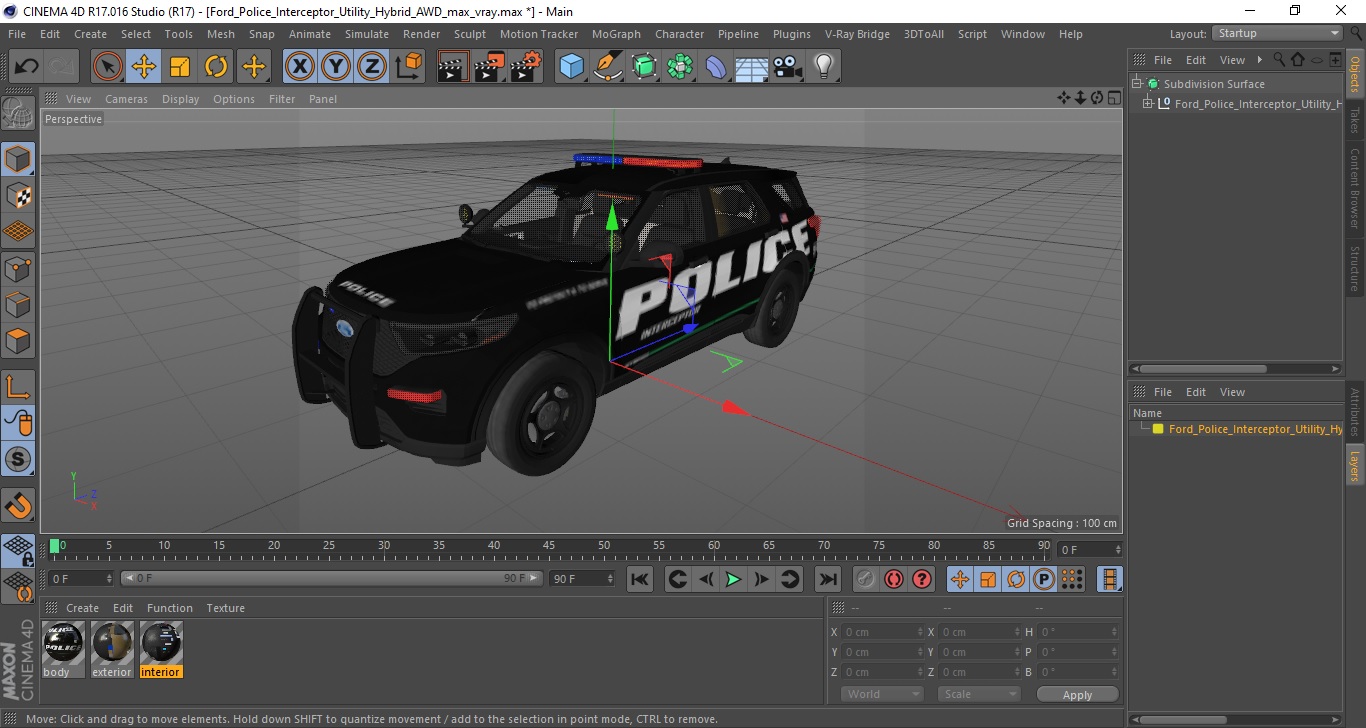
Task: Click yellow layer color swatch
Action: 1158,429
